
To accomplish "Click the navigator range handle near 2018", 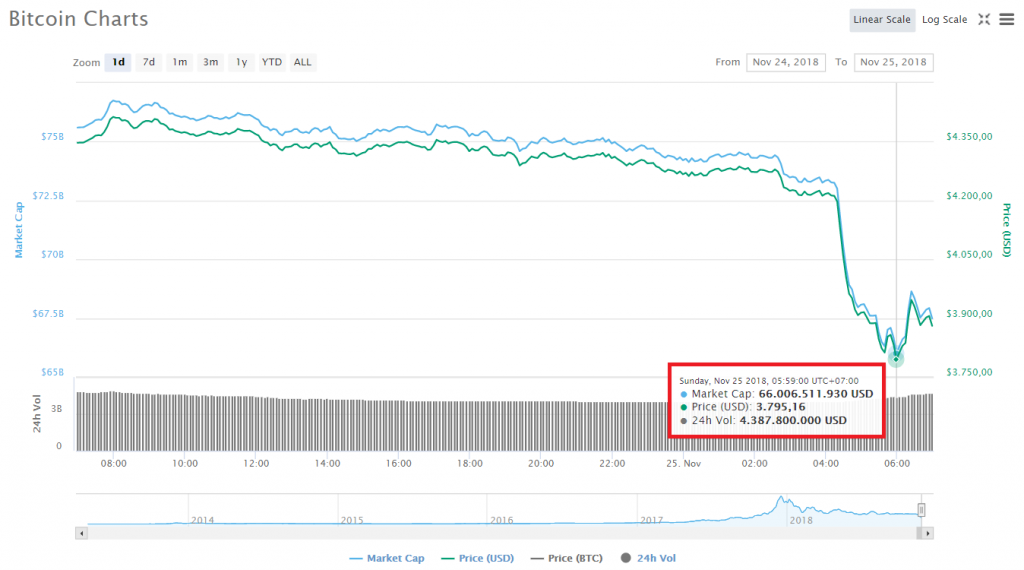I will tap(921, 509).
